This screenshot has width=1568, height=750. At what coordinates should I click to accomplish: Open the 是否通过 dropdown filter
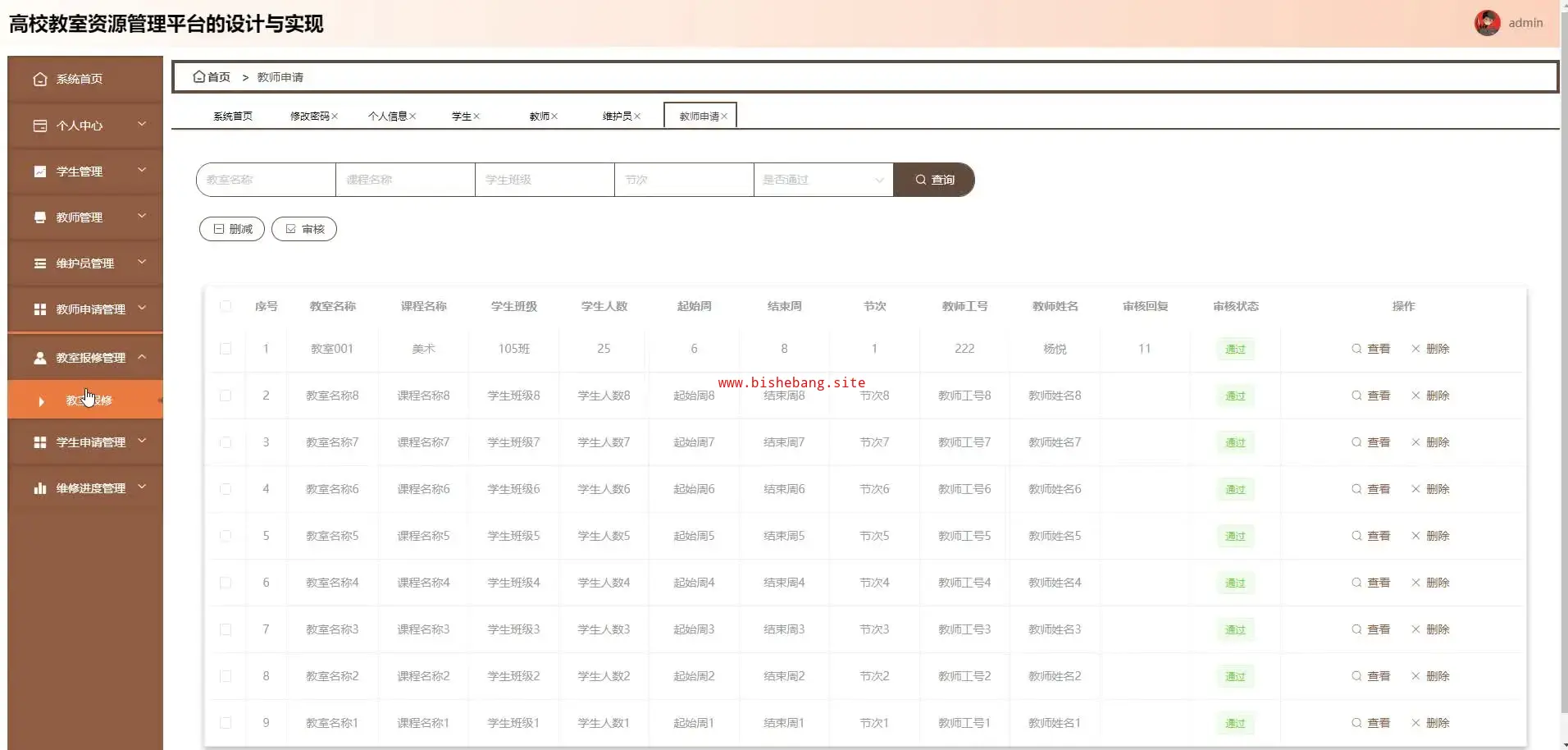[823, 180]
